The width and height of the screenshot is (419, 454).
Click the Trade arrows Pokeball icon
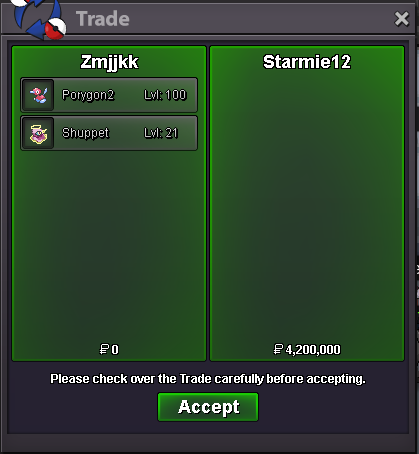[38, 19]
